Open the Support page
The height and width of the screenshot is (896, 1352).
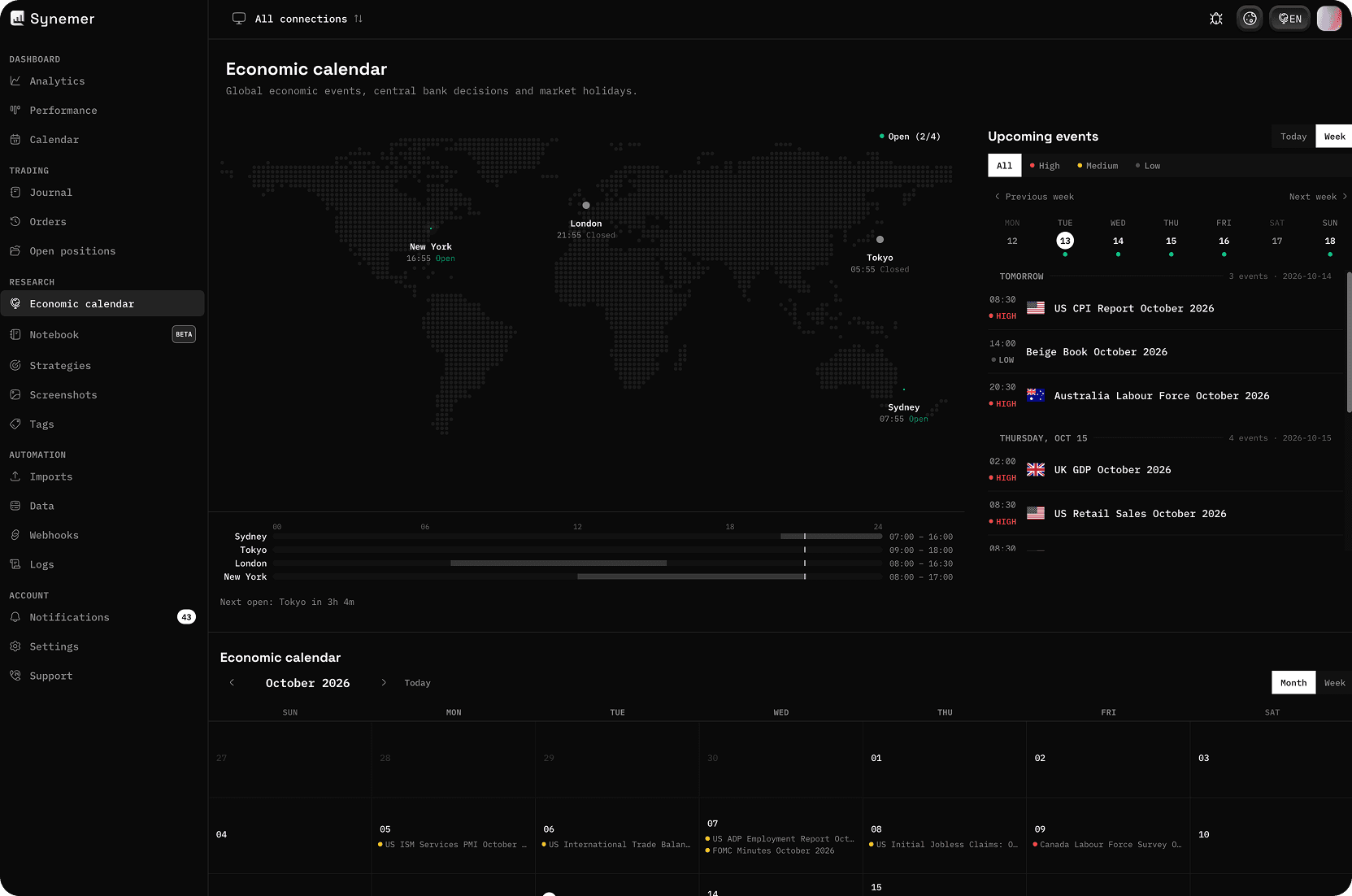pyautogui.click(x=102, y=676)
